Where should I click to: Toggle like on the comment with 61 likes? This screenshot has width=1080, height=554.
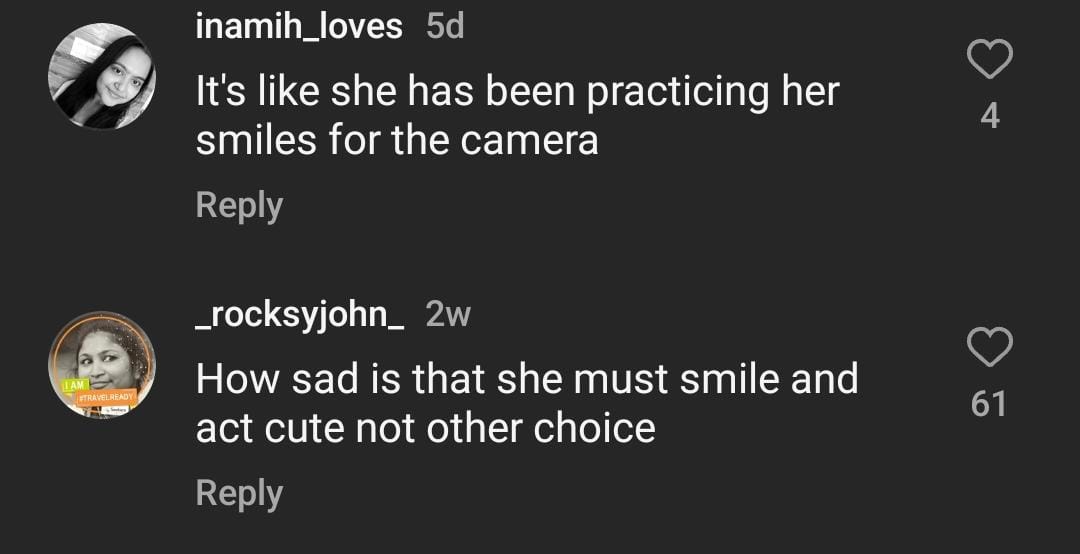coord(990,348)
